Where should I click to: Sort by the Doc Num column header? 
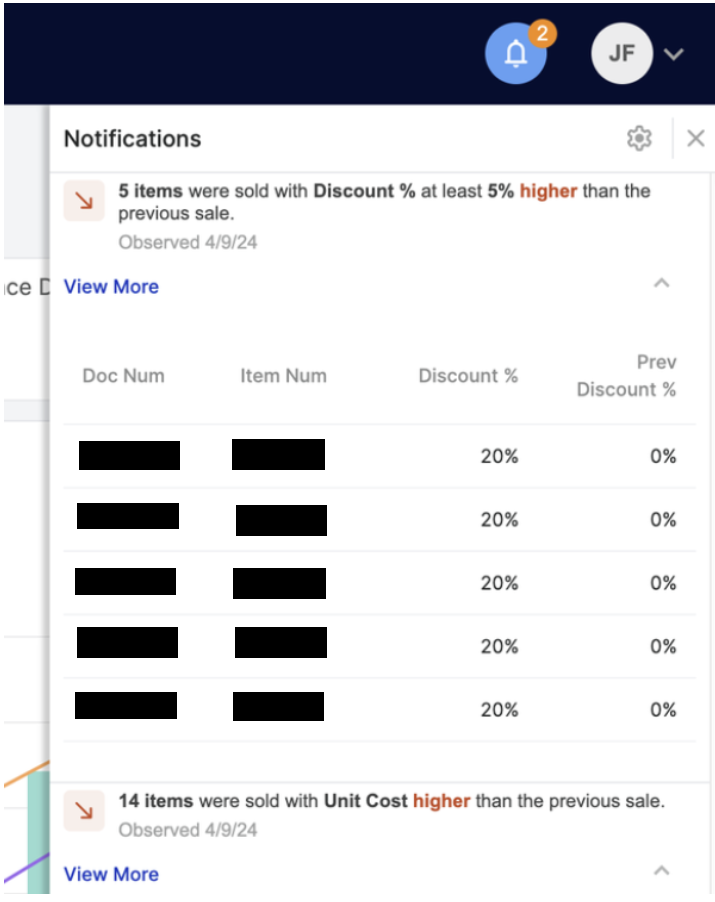click(123, 376)
